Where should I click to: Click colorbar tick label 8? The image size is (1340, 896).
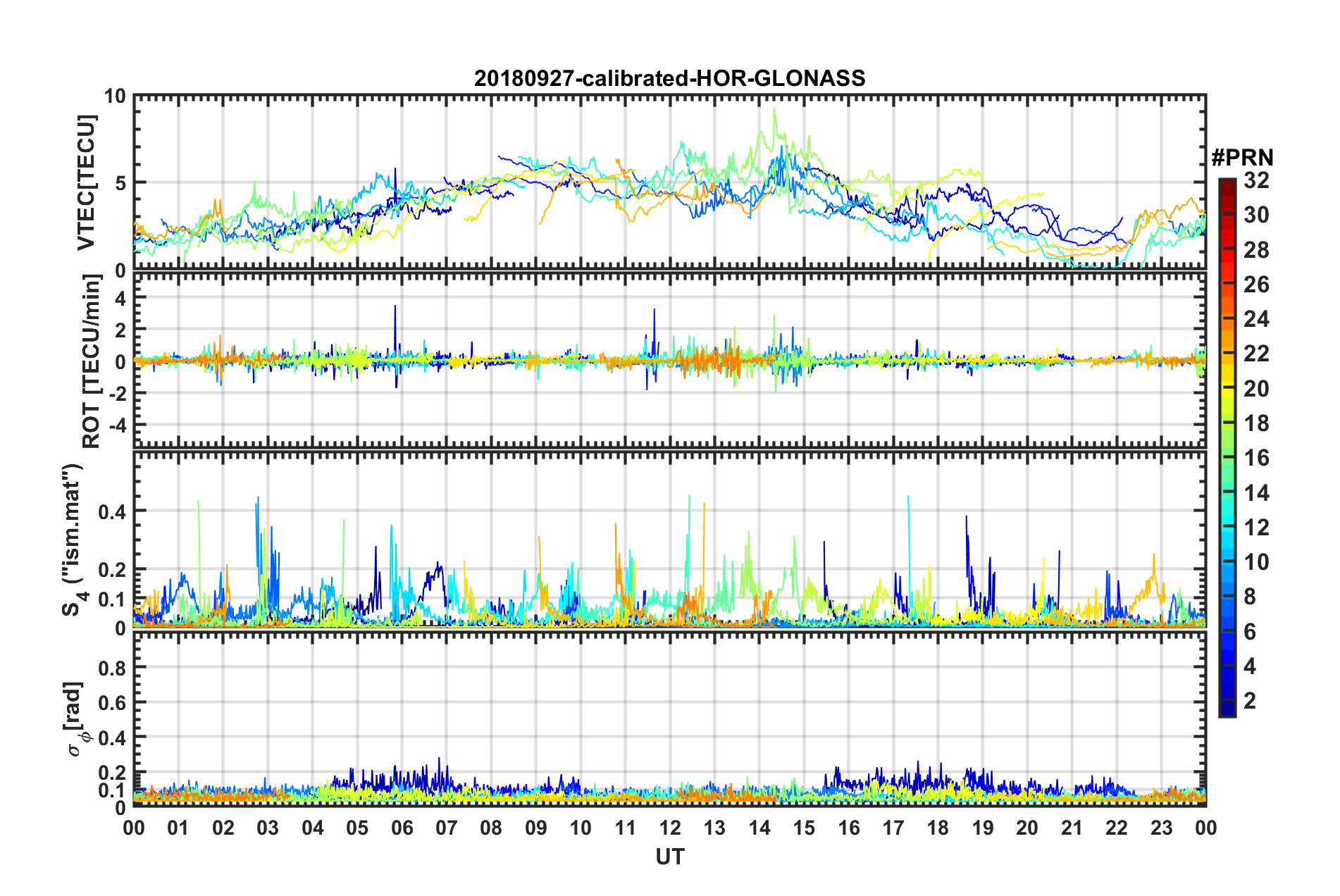pyautogui.click(x=1250, y=597)
